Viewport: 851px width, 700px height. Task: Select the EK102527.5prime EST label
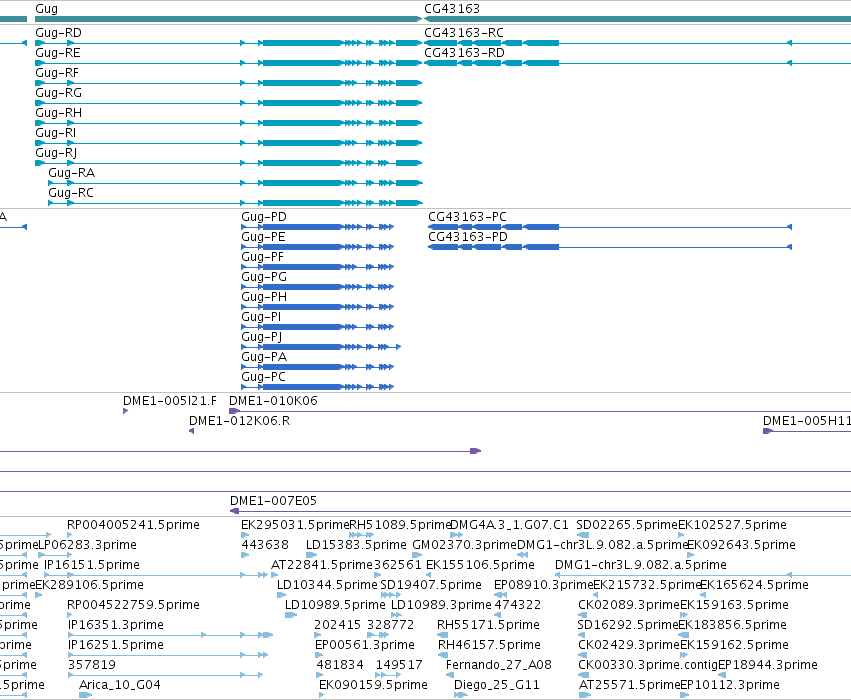(732, 525)
